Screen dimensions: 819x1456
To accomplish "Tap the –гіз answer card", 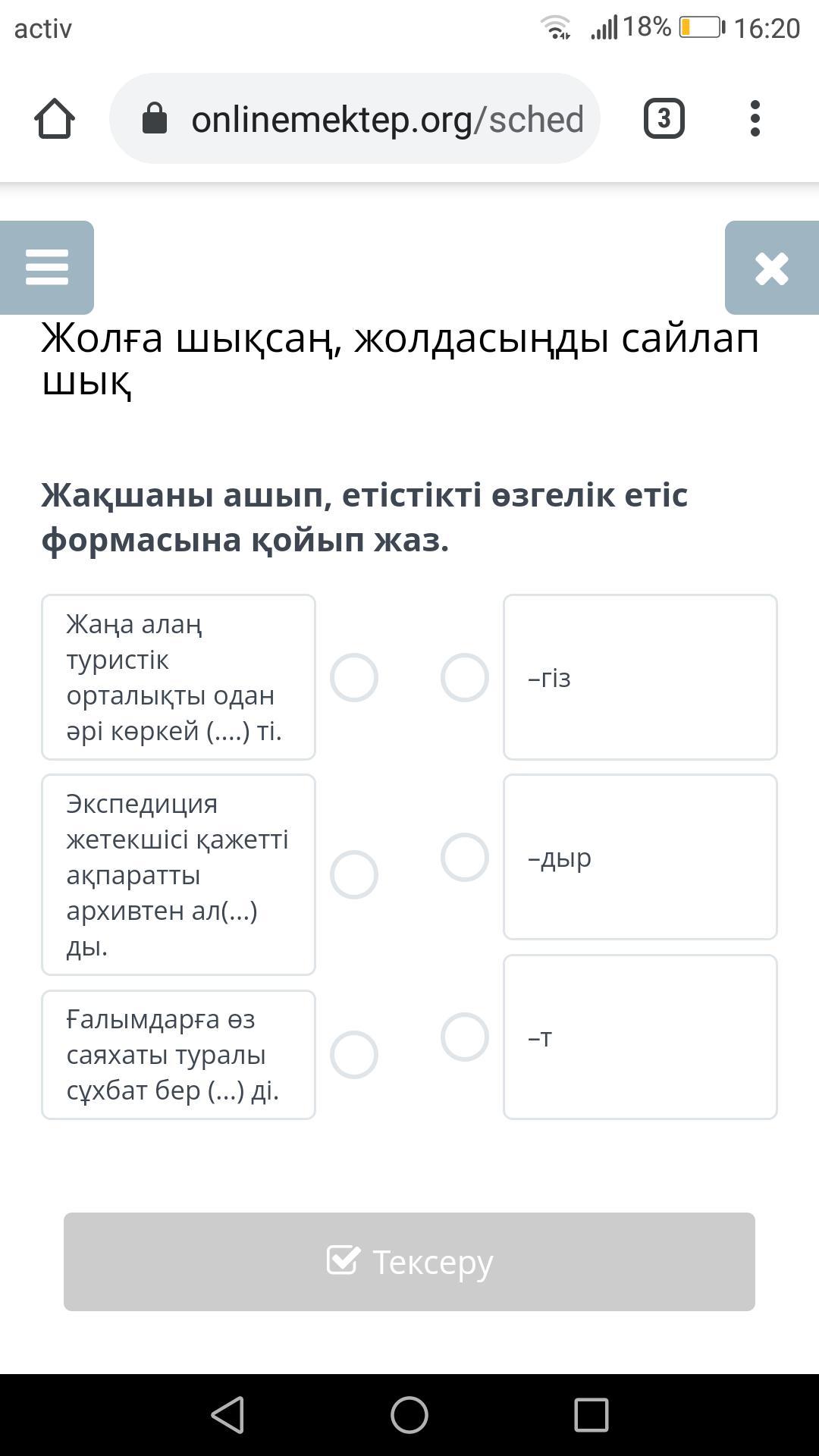I will [640, 677].
